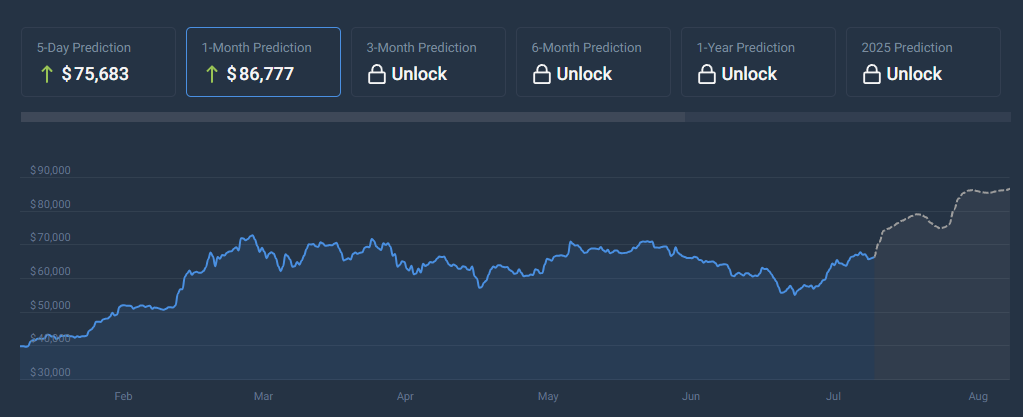Click the Mar label on the time axis

pos(263,397)
